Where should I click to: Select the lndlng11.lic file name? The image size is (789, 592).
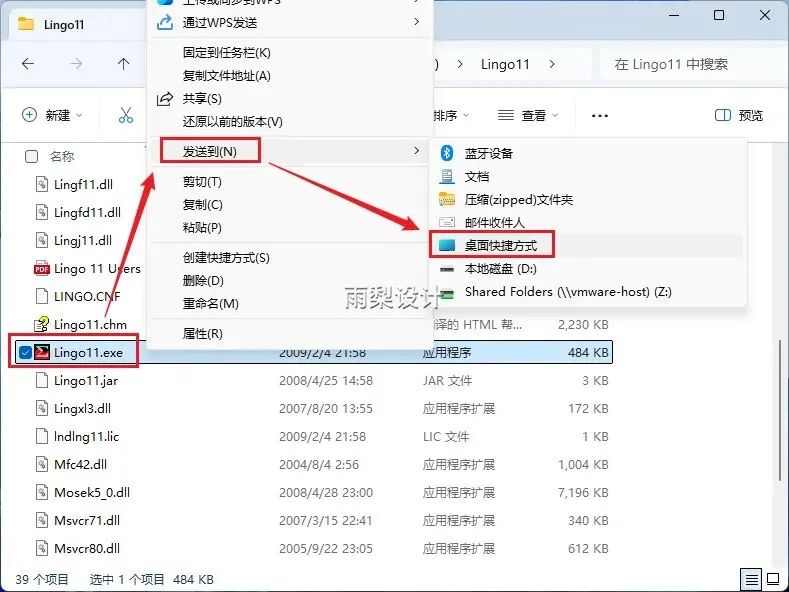tap(87, 436)
